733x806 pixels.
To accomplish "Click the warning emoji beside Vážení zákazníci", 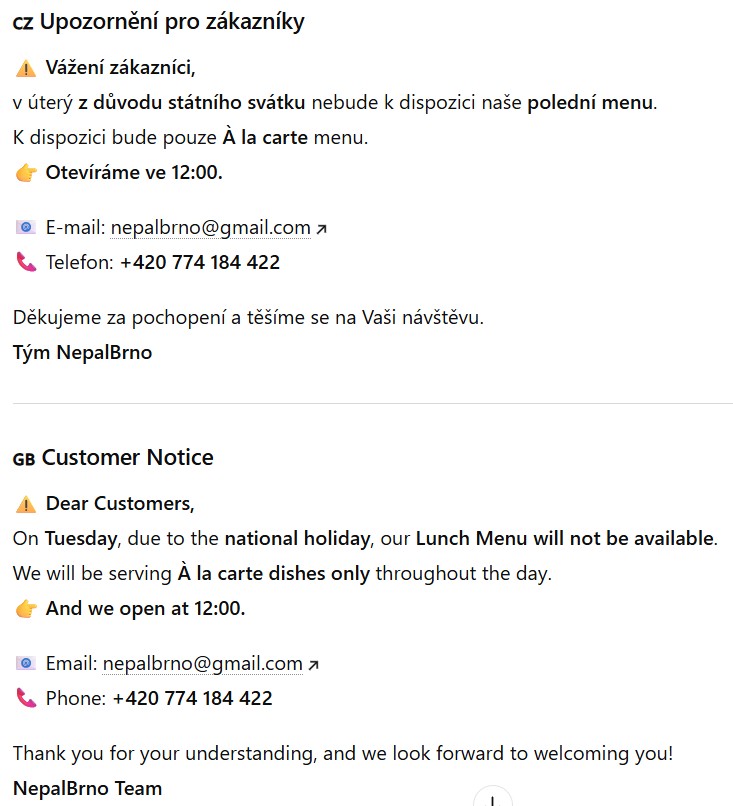I will (x=26, y=68).
